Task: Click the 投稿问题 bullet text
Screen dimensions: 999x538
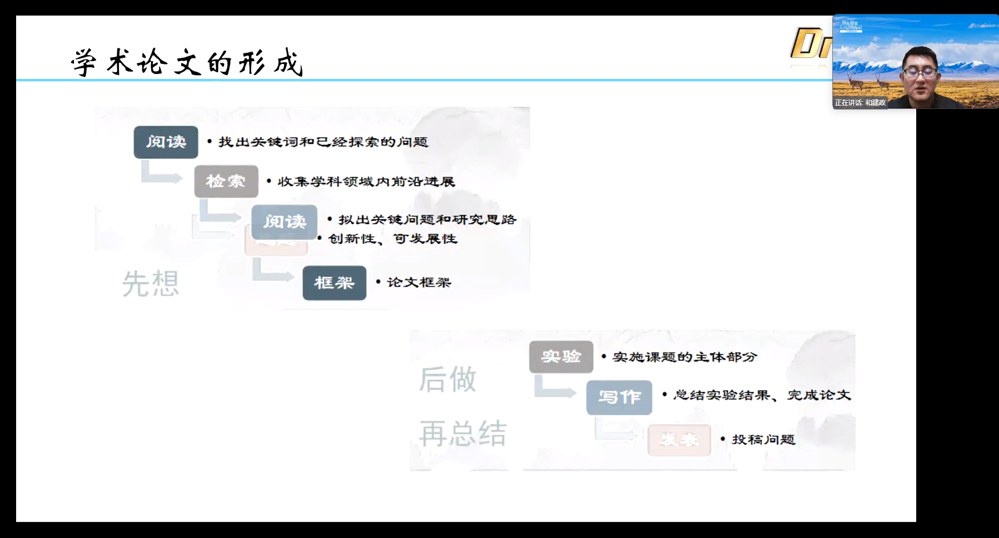Action: [763, 440]
